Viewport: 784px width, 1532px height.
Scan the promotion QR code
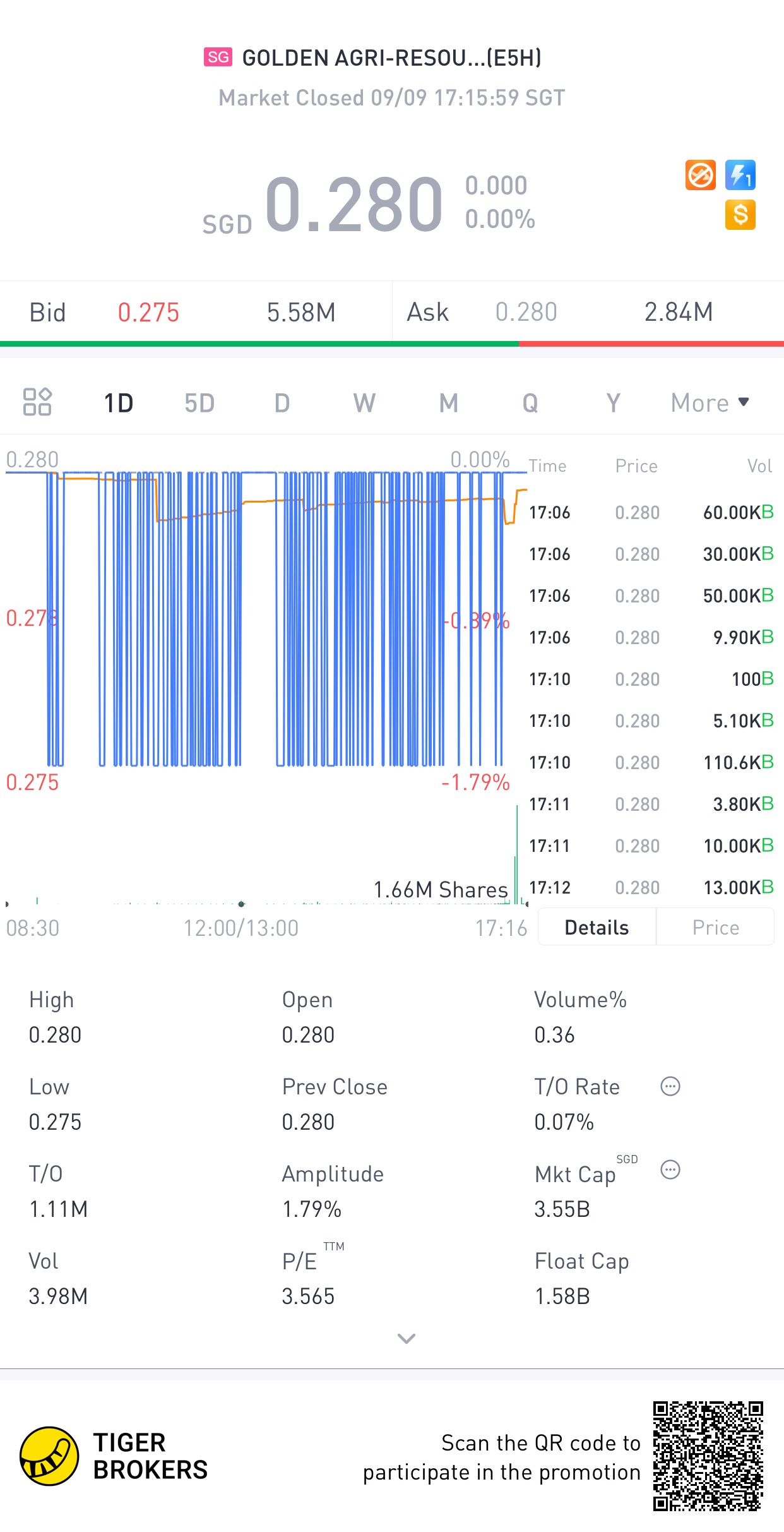708,1456
